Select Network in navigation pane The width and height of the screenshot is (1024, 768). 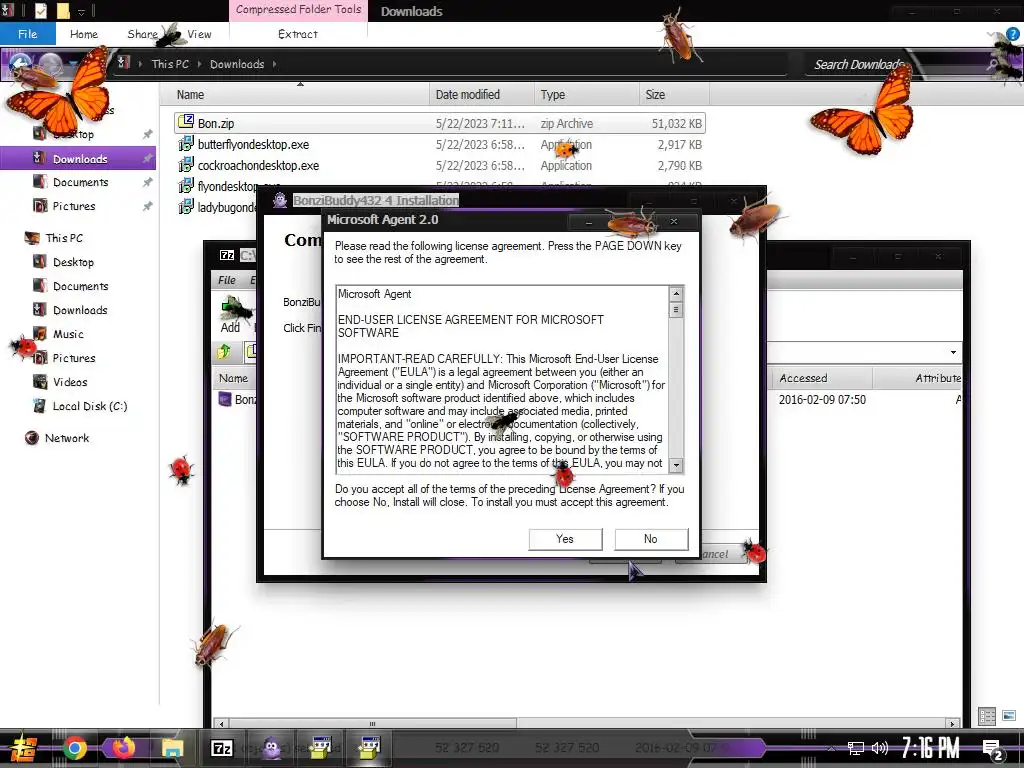pos(67,438)
